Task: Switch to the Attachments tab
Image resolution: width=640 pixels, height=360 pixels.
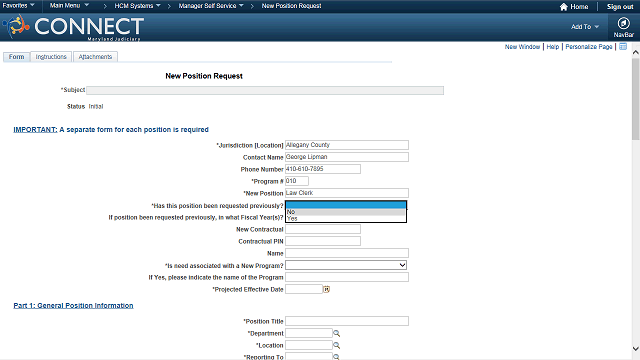Action: click(95, 57)
